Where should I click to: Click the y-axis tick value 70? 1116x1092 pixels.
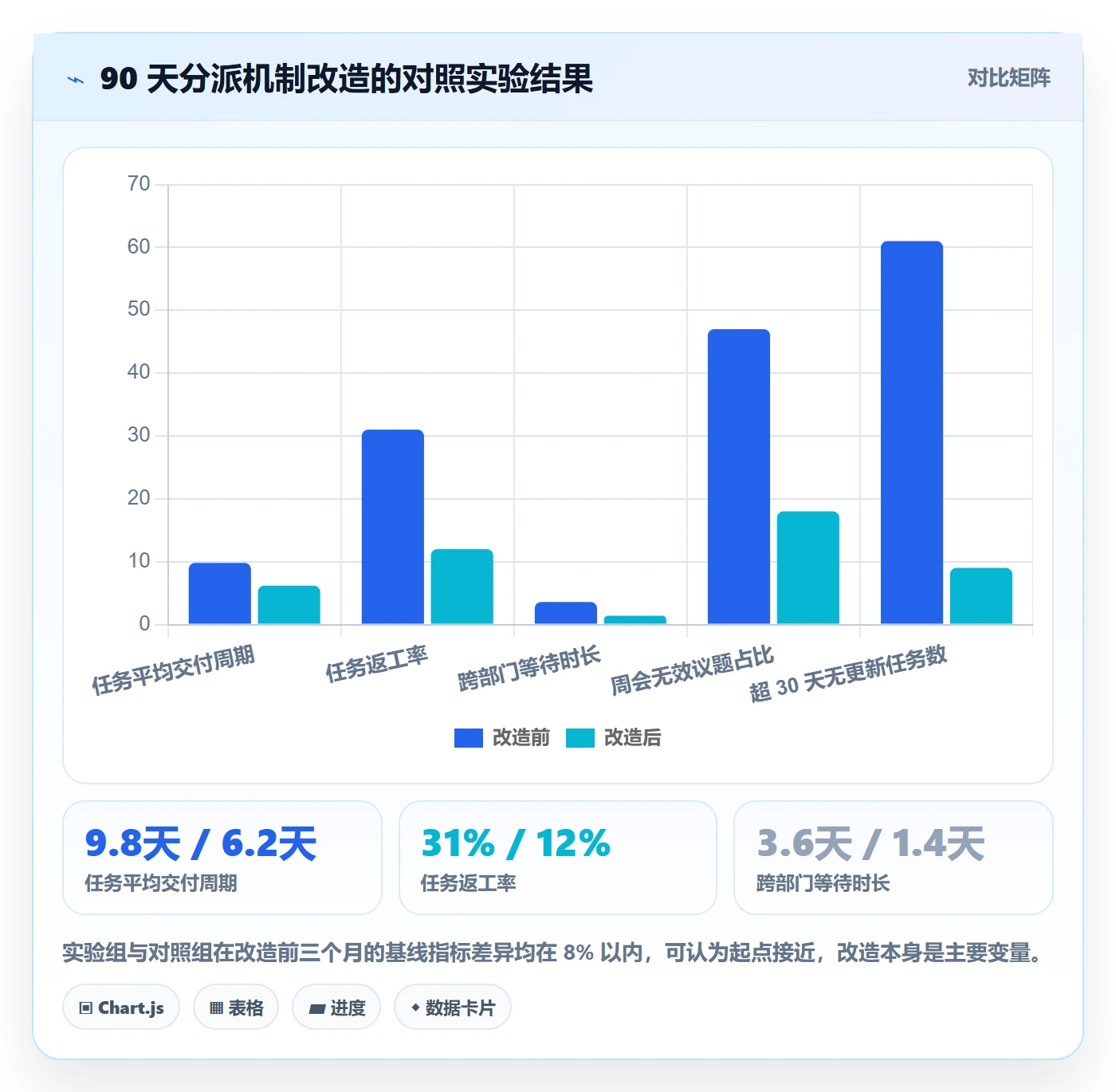pos(139,184)
